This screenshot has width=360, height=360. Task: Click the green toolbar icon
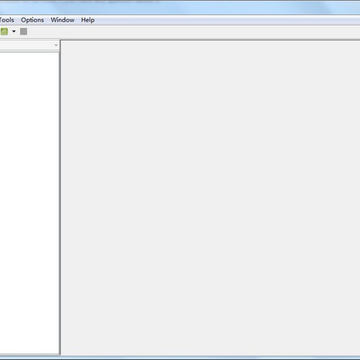(4, 32)
